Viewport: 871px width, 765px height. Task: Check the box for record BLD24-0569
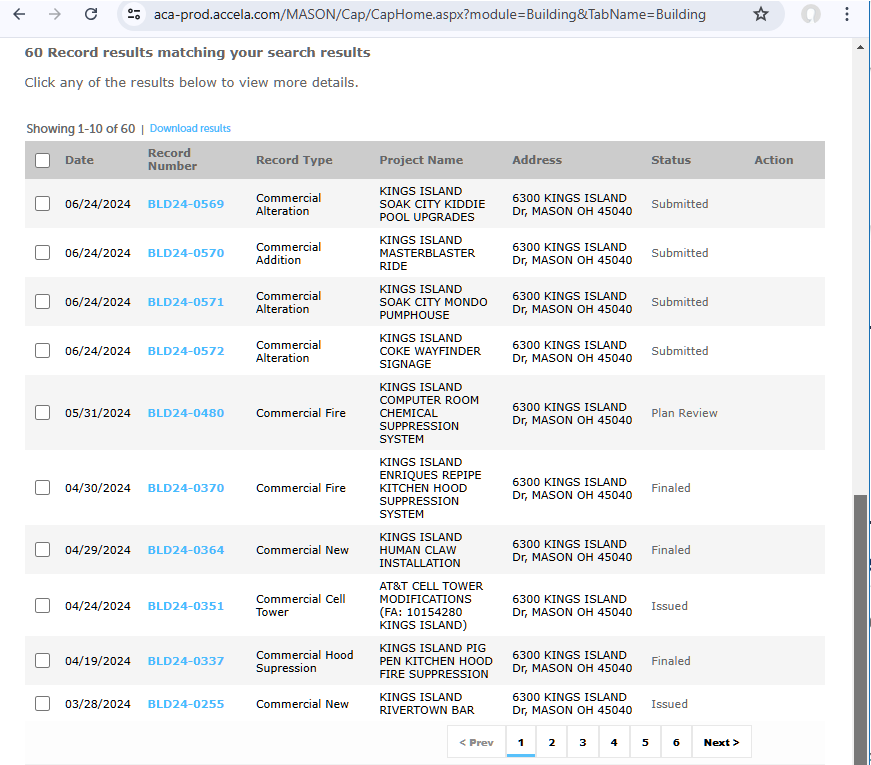pyautogui.click(x=42, y=204)
